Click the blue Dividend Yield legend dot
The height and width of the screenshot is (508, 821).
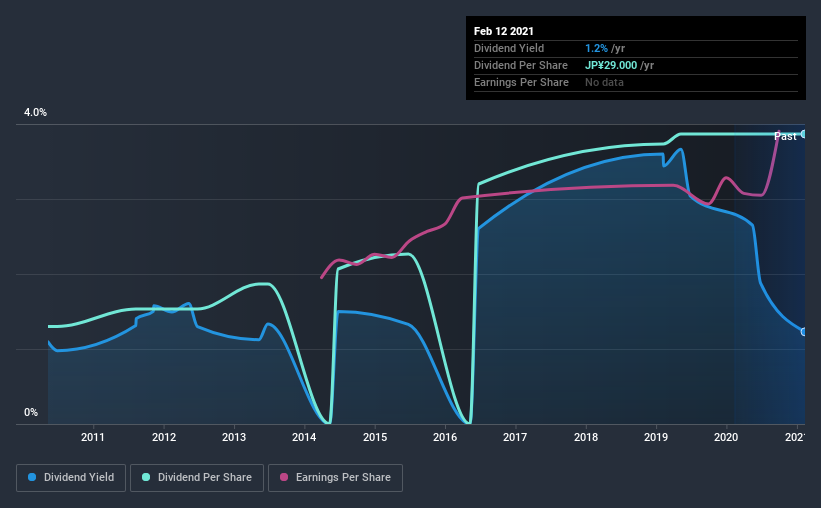tap(32, 477)
